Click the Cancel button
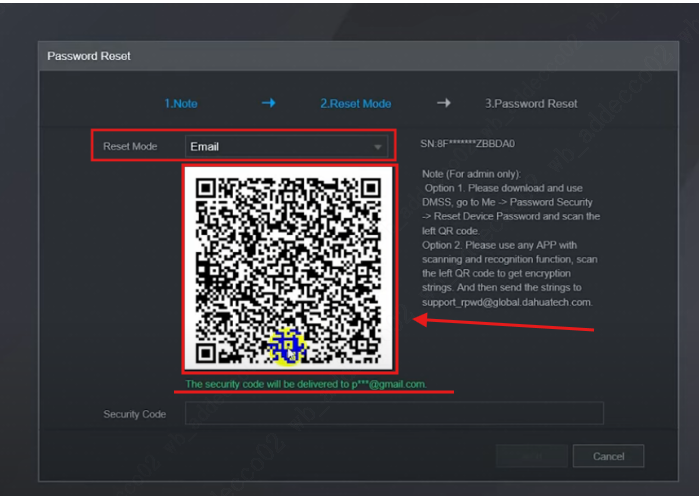 click(608, 456)
